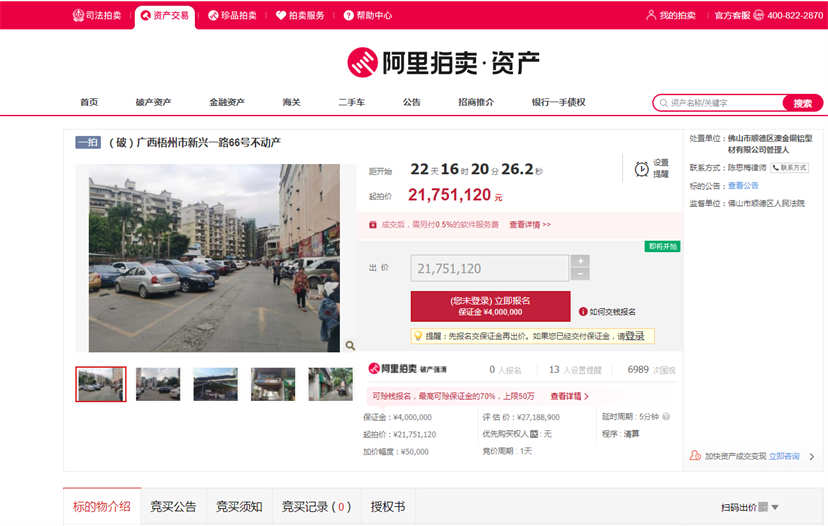Increase bid with the plus stepper
Screen dimensions: 828x526
tap(580, 261)
